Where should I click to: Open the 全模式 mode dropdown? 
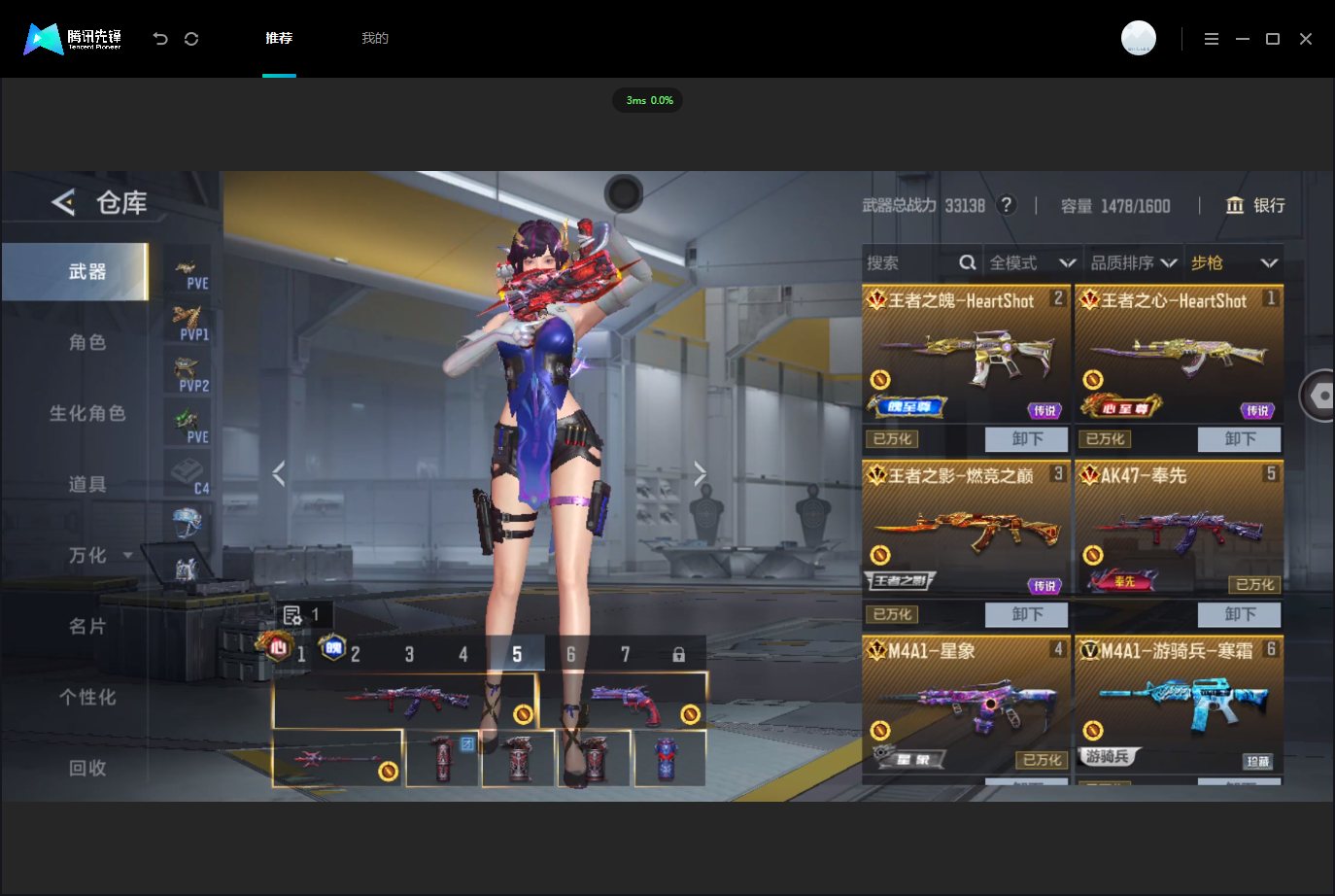pyautogui.click(x=1033, y=262)
